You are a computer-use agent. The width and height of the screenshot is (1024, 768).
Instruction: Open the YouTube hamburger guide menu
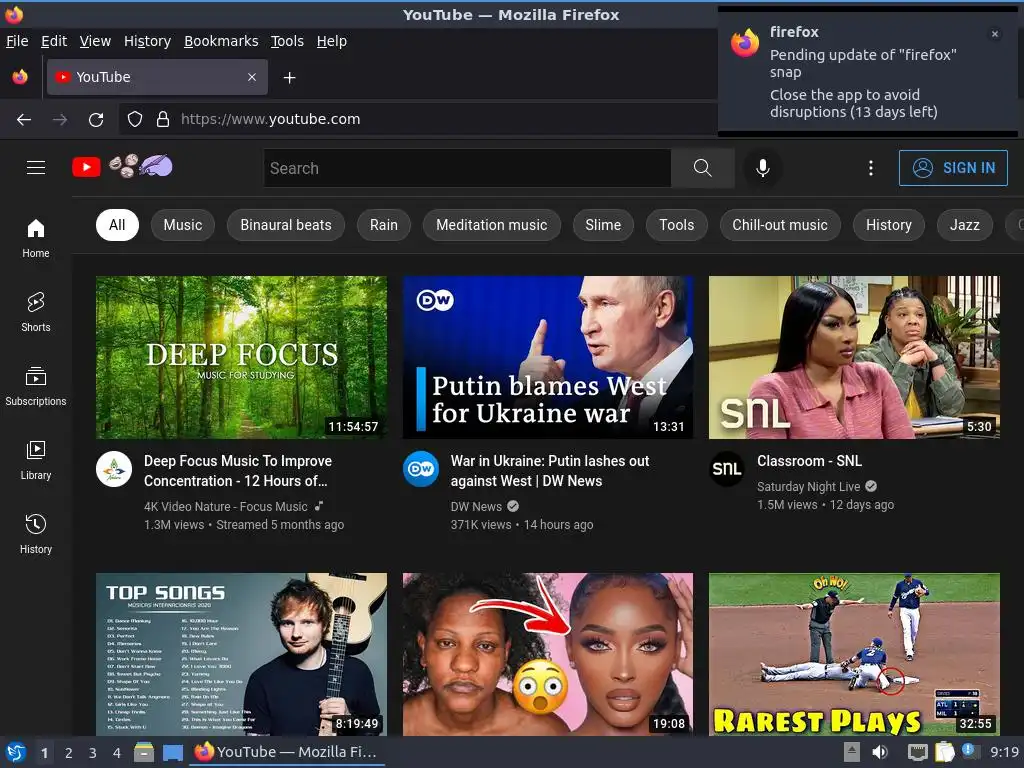tap(36, 168)
